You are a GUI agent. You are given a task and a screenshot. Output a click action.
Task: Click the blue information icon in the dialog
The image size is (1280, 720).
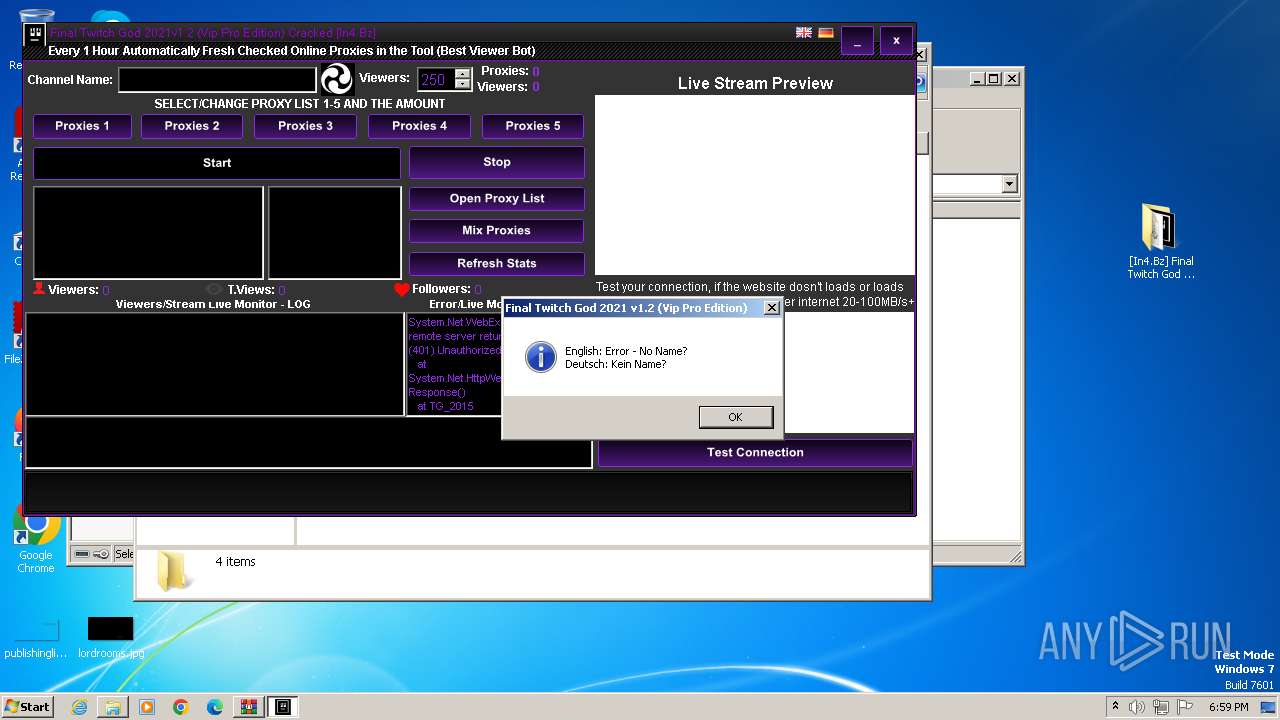[x=541, y=357]
